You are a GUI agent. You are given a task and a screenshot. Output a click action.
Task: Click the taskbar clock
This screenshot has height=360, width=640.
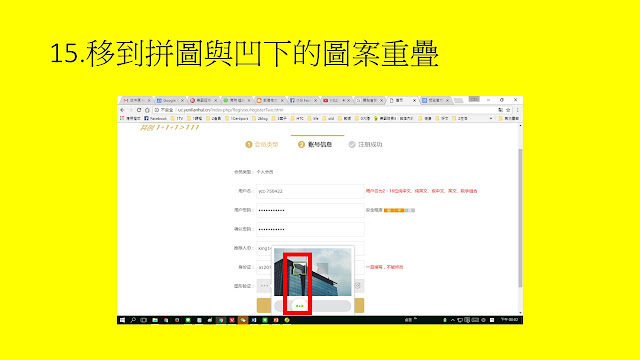point(509,320)
